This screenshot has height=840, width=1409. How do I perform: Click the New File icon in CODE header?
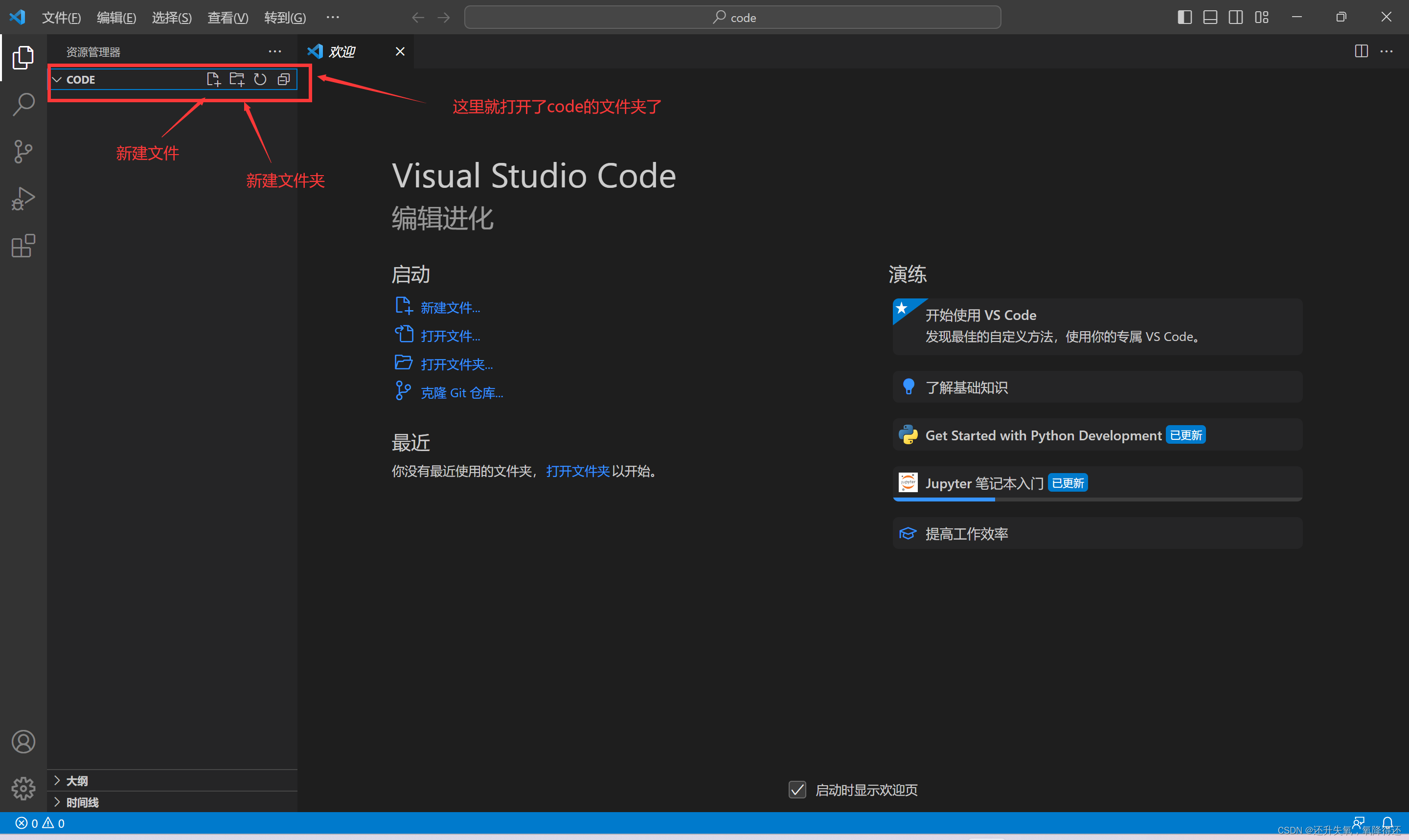(213, 80)
